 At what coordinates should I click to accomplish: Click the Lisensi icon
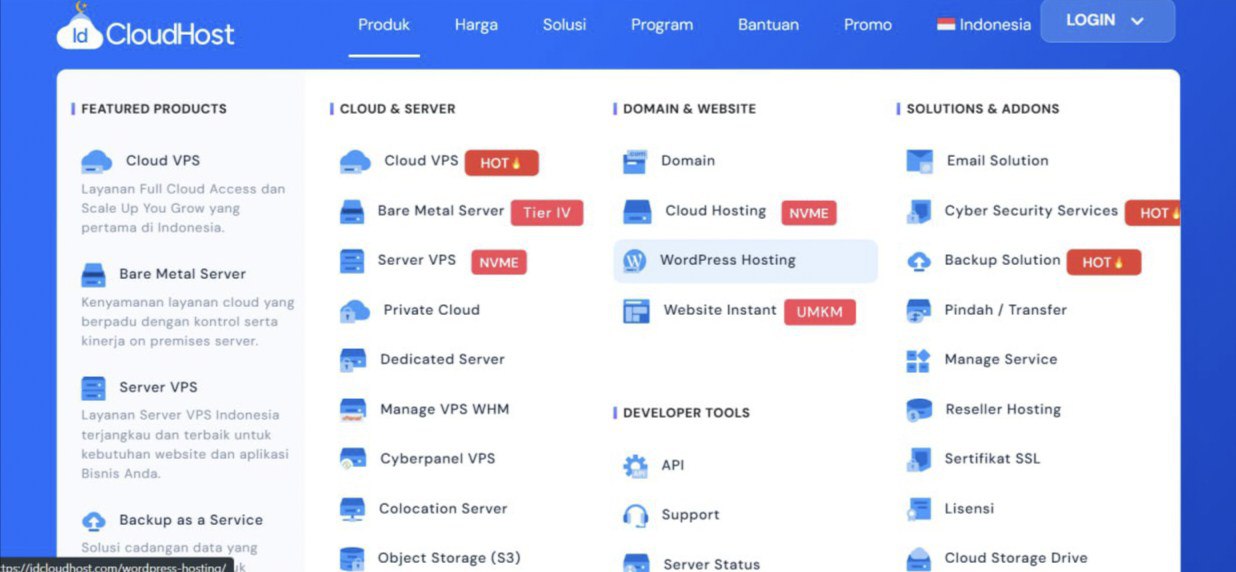point(918,509)
